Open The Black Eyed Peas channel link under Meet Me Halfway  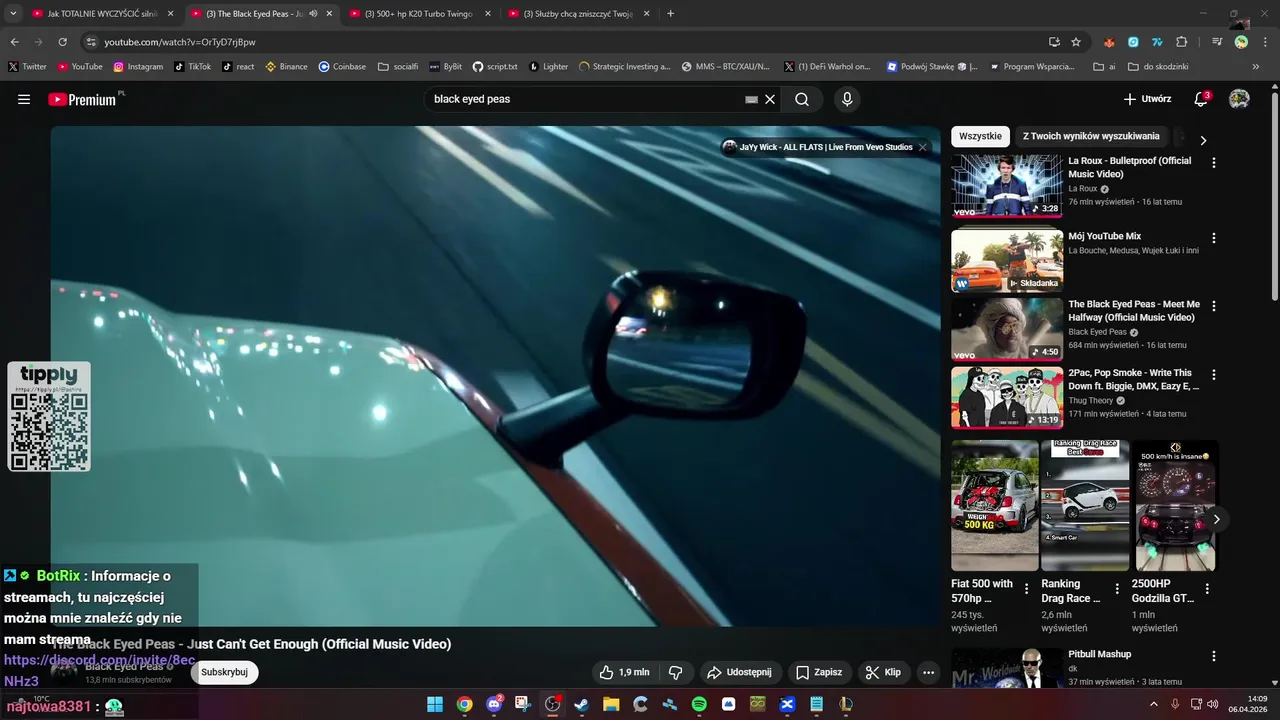pos(1097,332)
